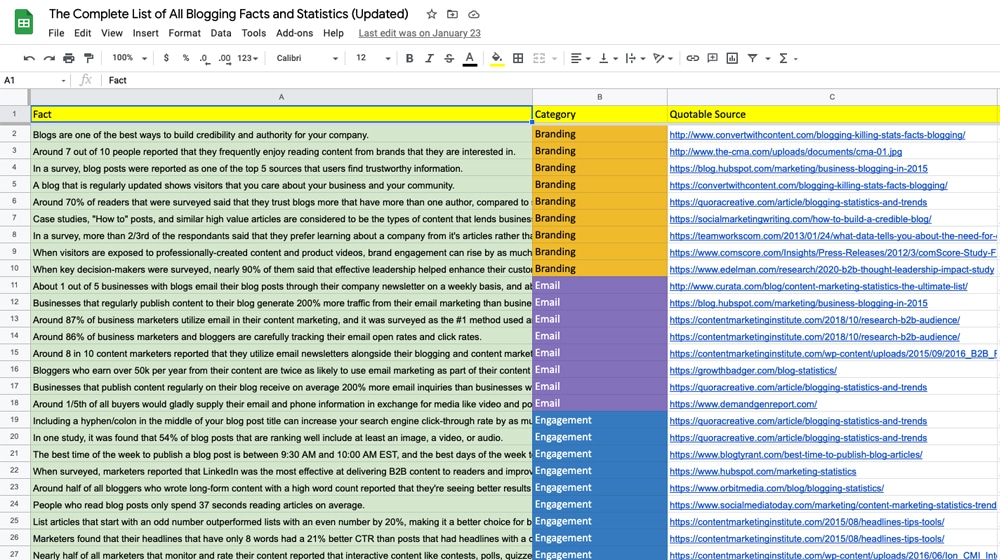
Task: Select the yellow Category header cell
Action: pyautogui.click(x=599, y=114)
